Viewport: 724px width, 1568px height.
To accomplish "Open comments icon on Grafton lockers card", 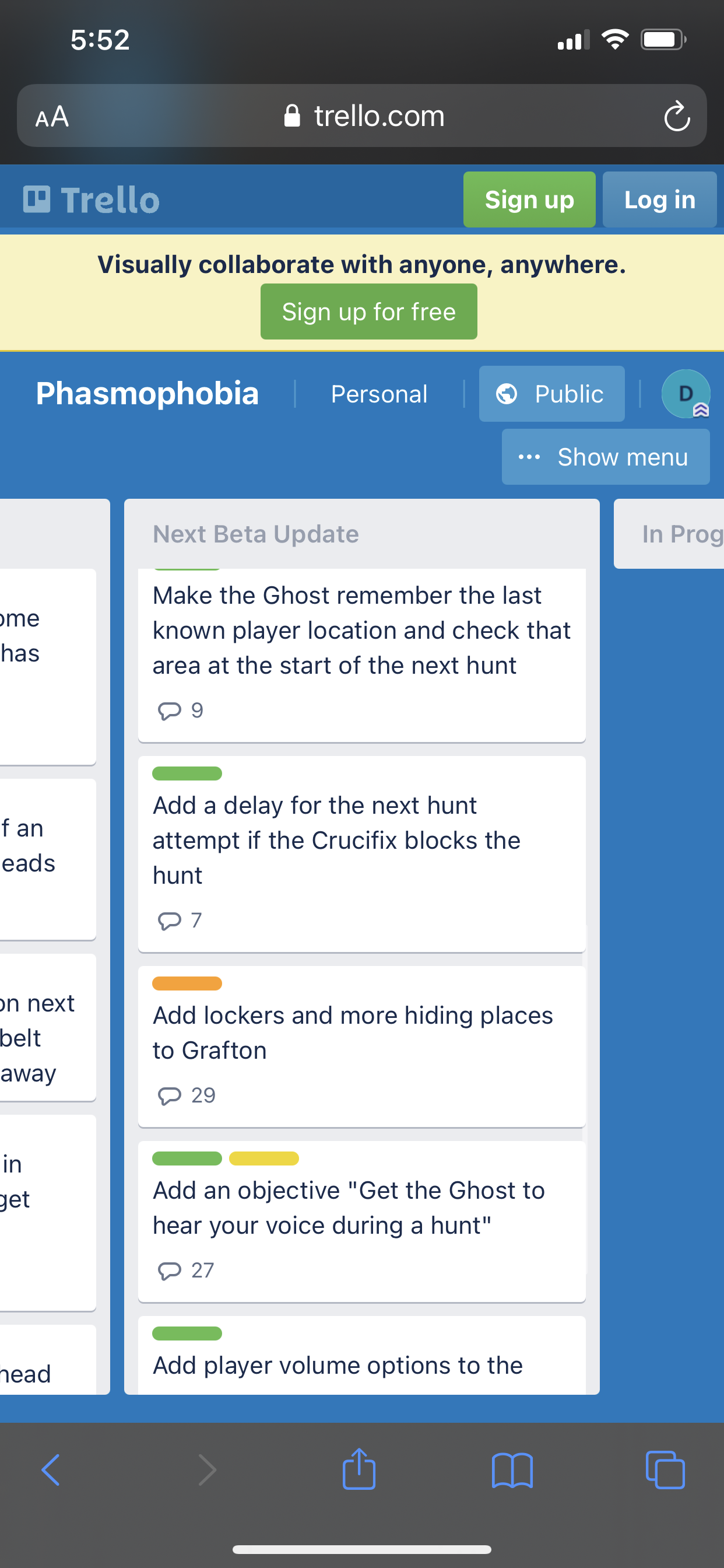I will tap(169, 1095).
